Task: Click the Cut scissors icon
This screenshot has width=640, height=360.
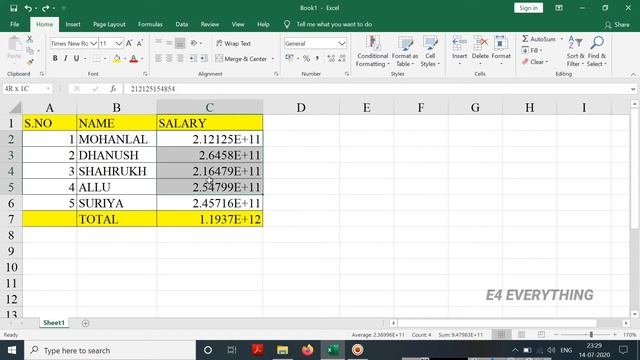Action: [x=29, y=40]
